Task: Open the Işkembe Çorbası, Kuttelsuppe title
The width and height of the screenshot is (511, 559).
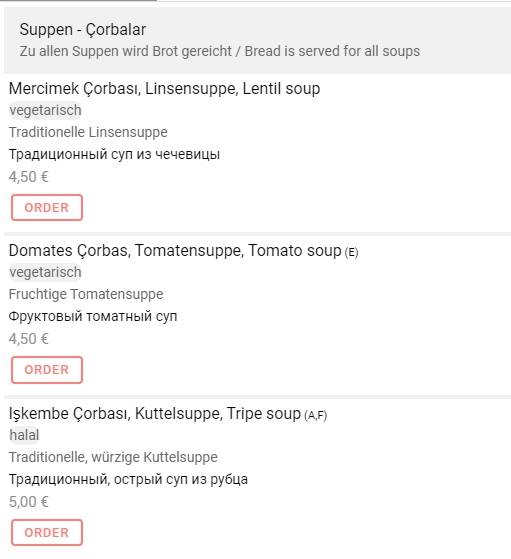Action: tap(155, 414)
